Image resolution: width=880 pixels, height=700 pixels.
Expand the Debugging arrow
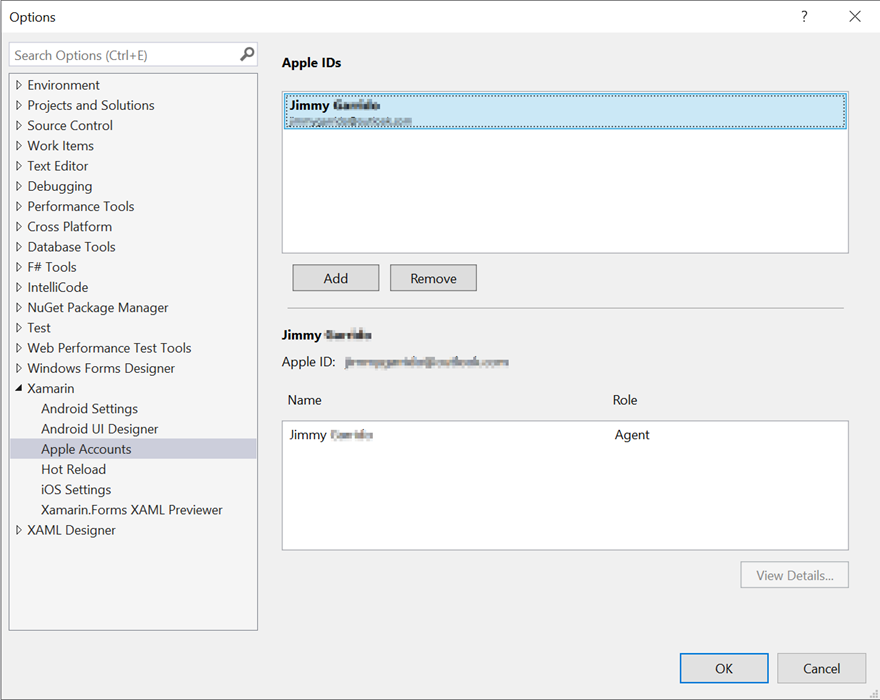(x=19, y=186)
